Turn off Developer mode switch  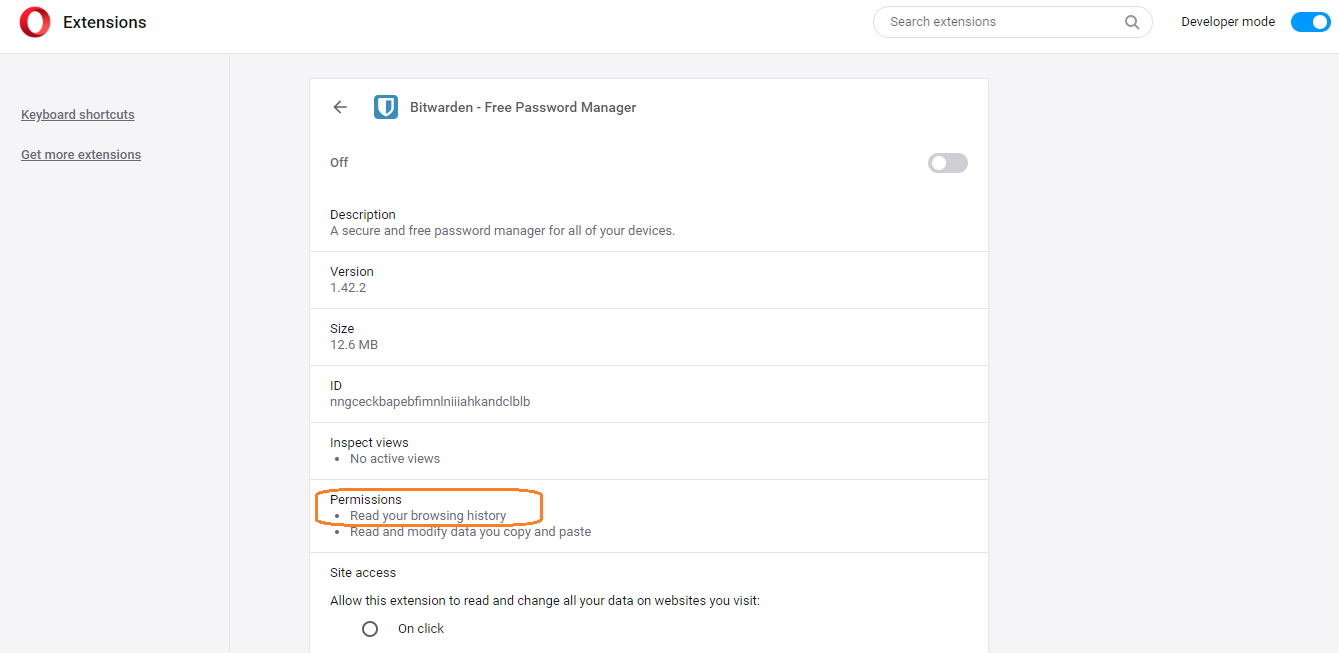point(1310,22)
